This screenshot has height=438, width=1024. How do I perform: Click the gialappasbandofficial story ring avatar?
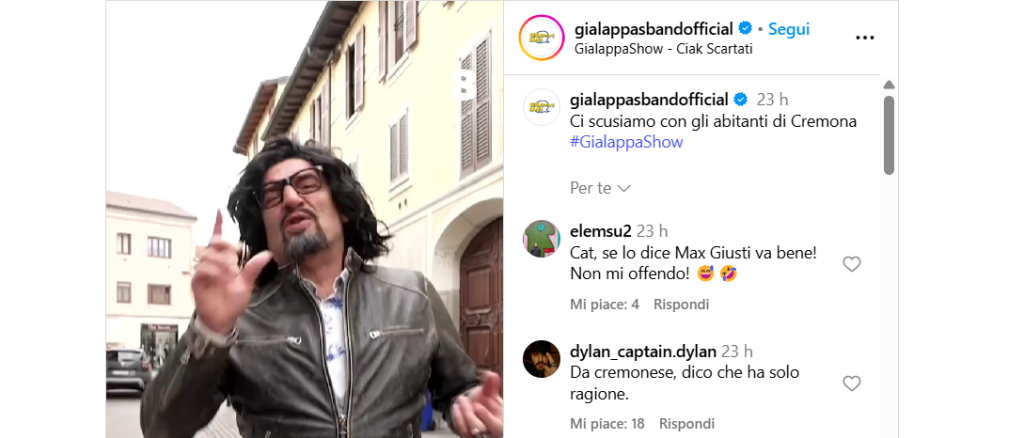tap(541, 37)
